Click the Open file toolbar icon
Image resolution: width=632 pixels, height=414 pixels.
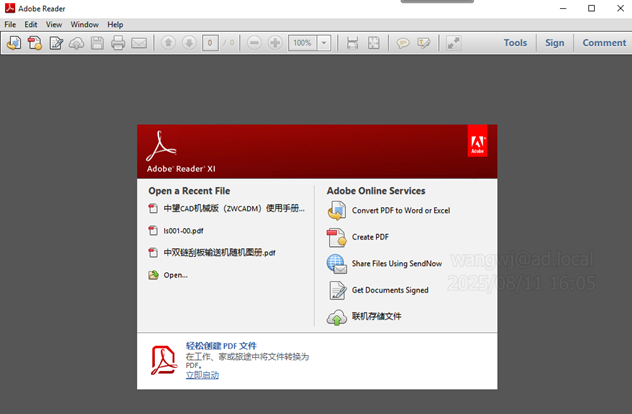pyautogui.click(x=13, y=43)
